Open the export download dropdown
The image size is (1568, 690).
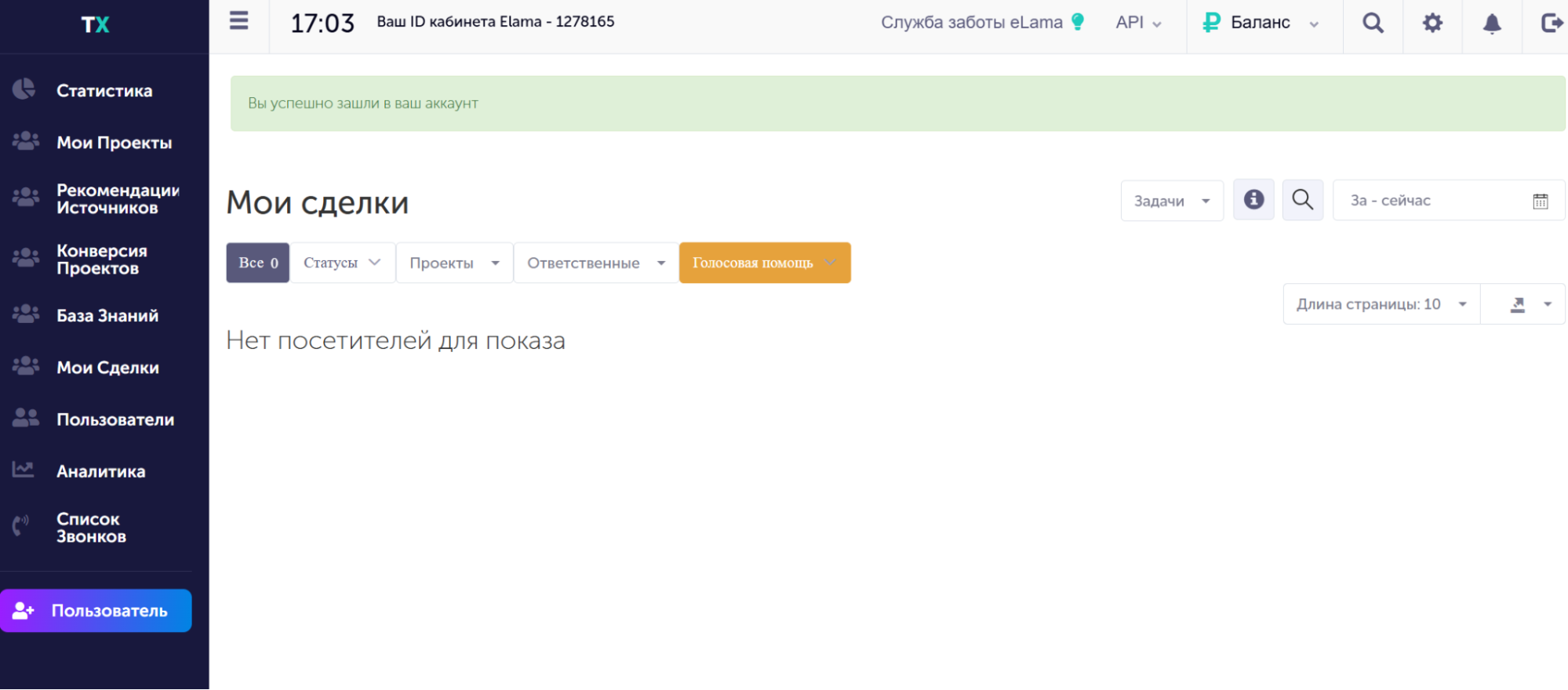pos(1530,304)
